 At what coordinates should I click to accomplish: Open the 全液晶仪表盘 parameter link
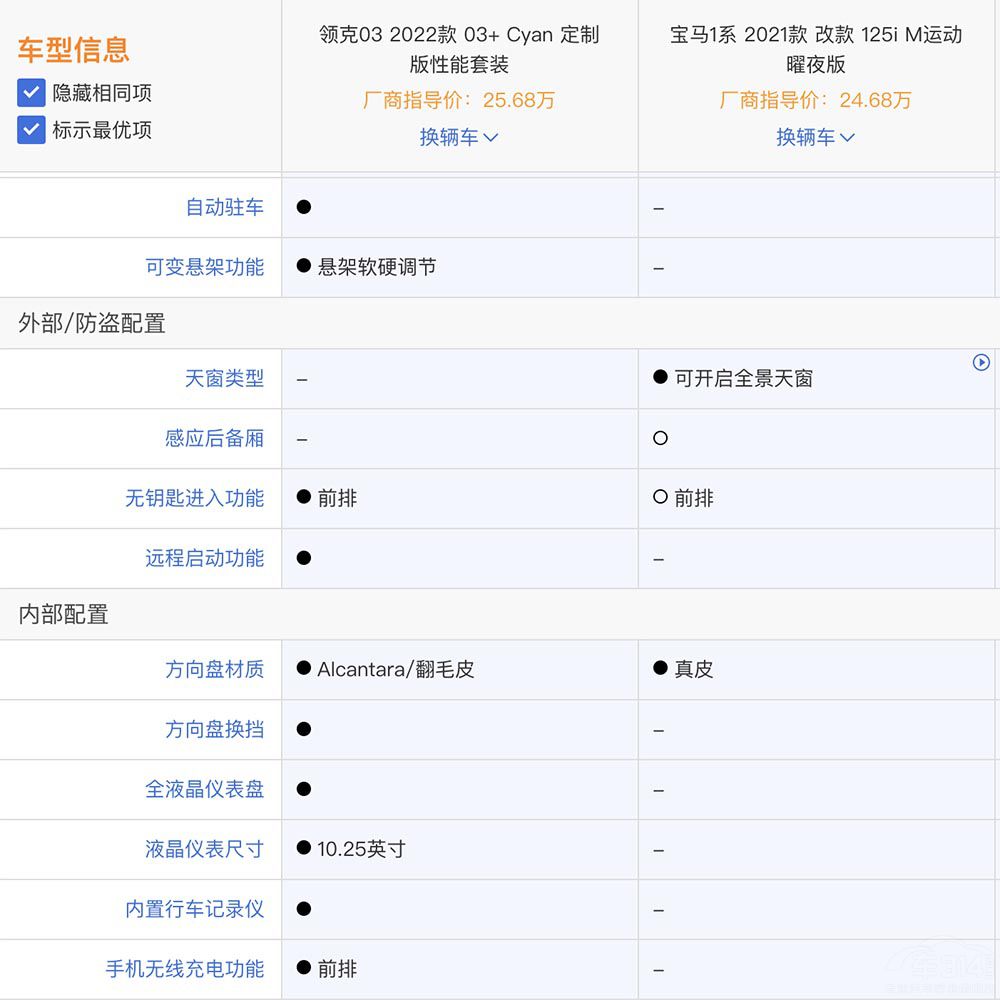coord(205,789)
